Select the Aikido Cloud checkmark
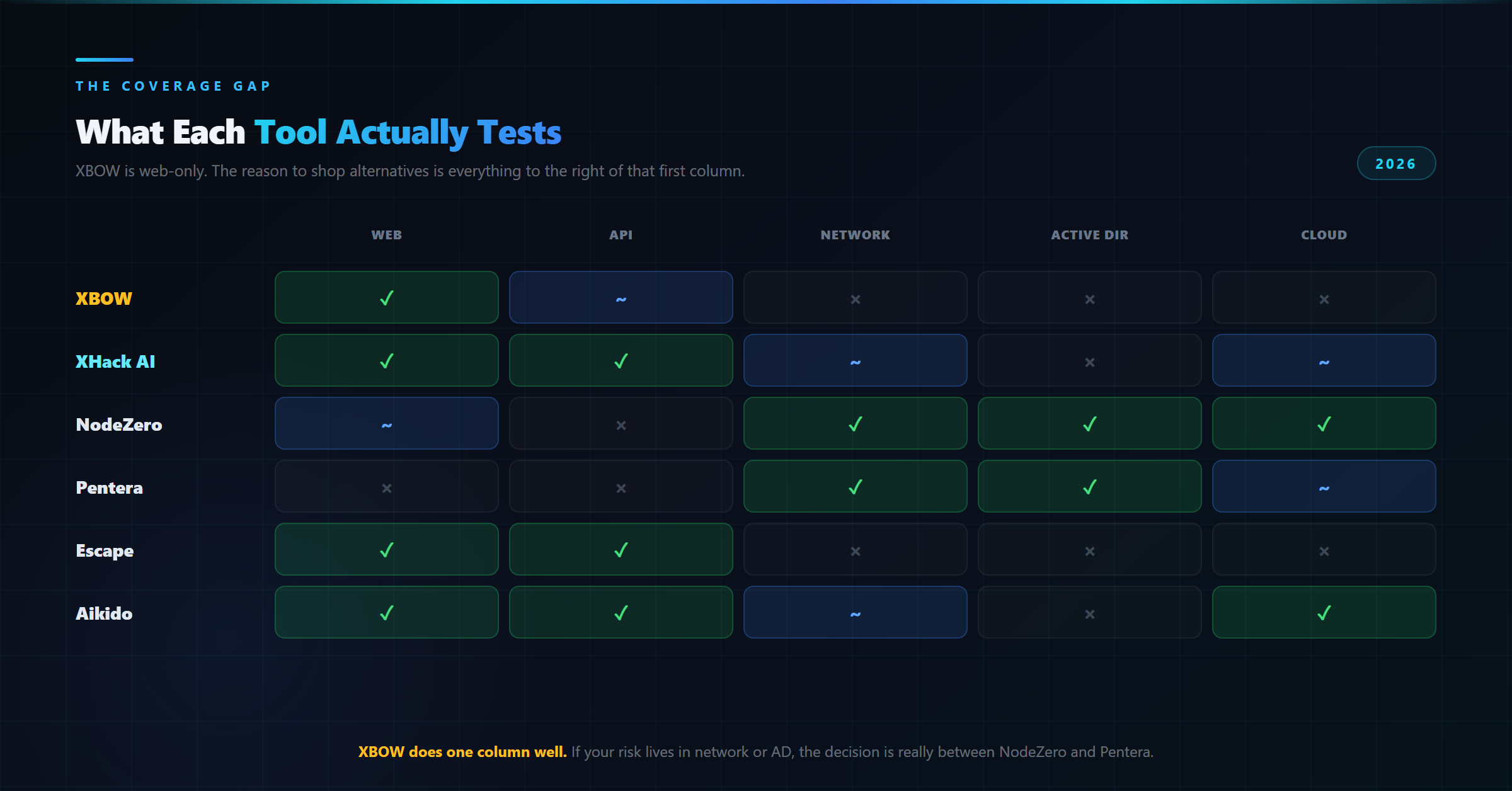Image resolution: width=1512 pixels, height=791 pixels. click(x=1324, y=612)
